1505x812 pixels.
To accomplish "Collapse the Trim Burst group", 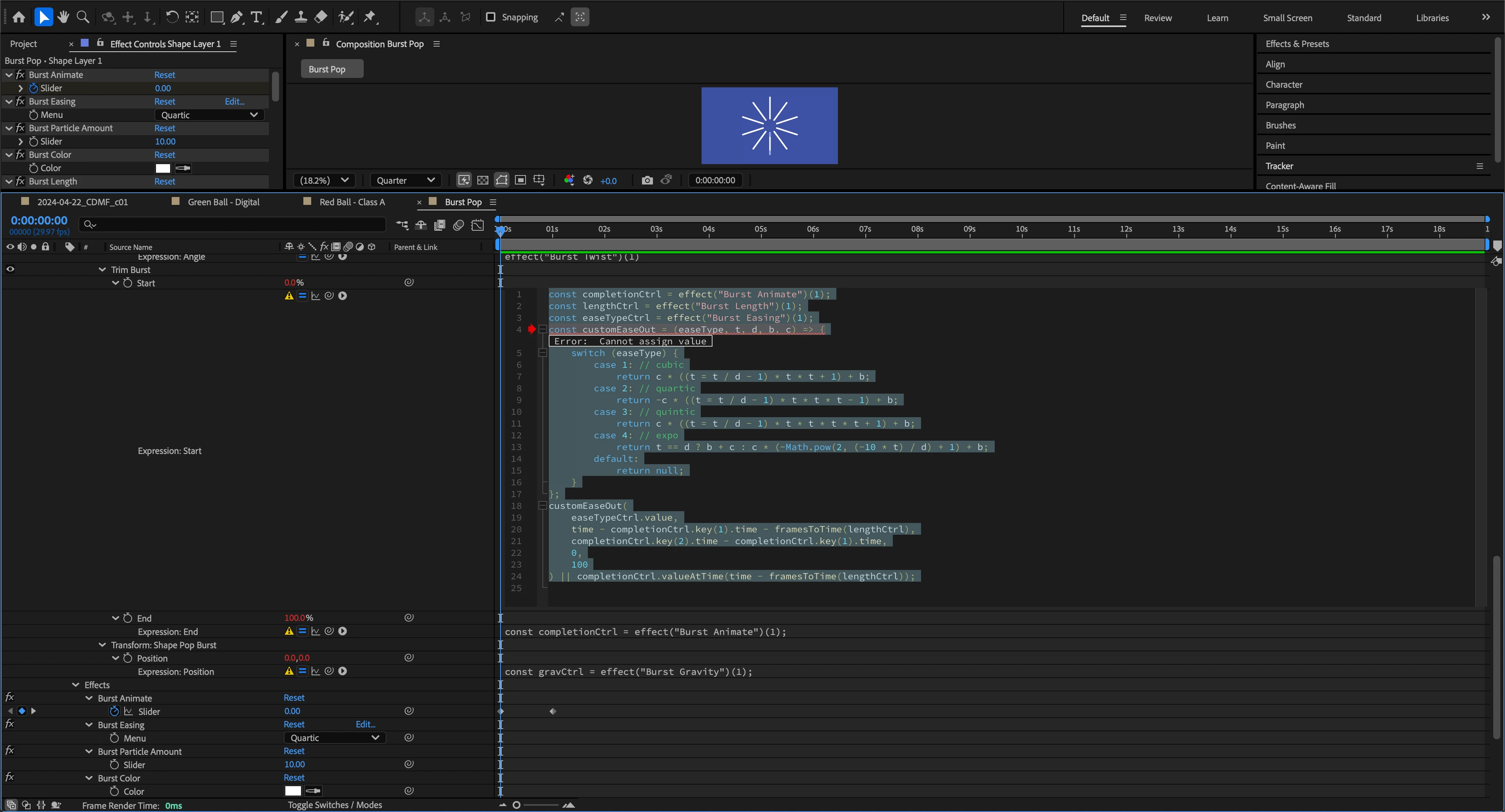I will pyautogui.click(x=102, y=270).
